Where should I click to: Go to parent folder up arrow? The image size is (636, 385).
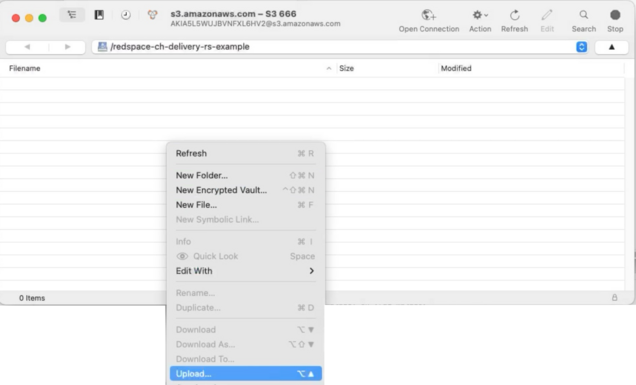pos(611,47)
